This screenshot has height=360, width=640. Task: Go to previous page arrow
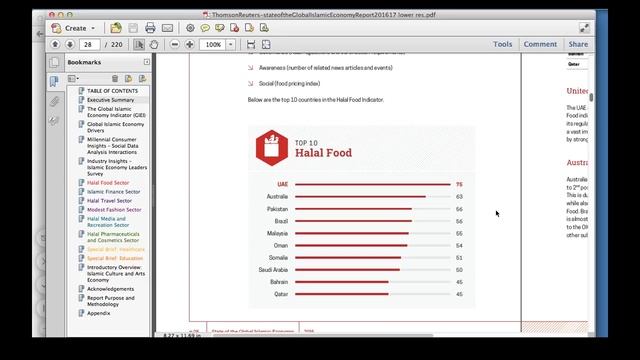tap(55, 44)
